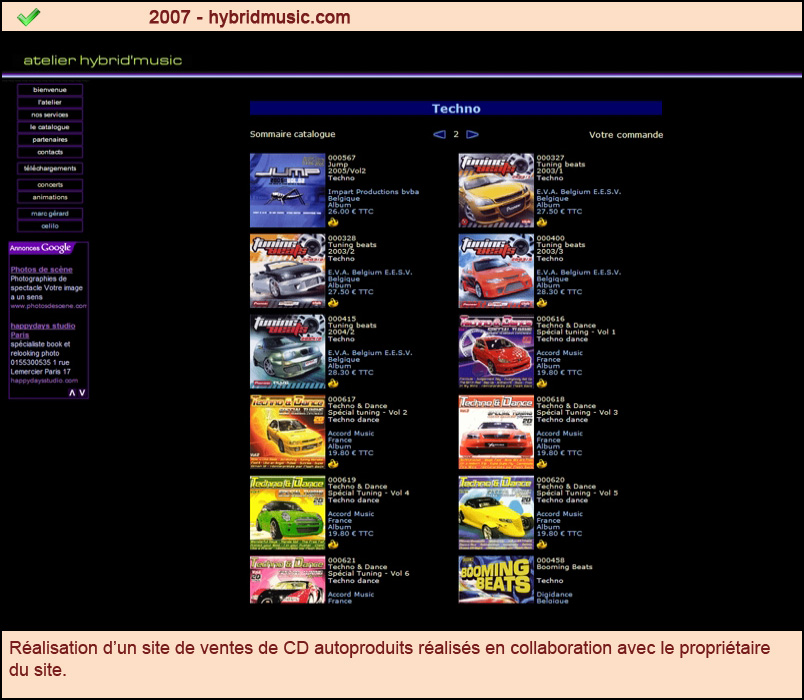Viewport: 804px width, 700px height.
Task: Click Impart Productions bvba label text
Action: tap(373, 191)
